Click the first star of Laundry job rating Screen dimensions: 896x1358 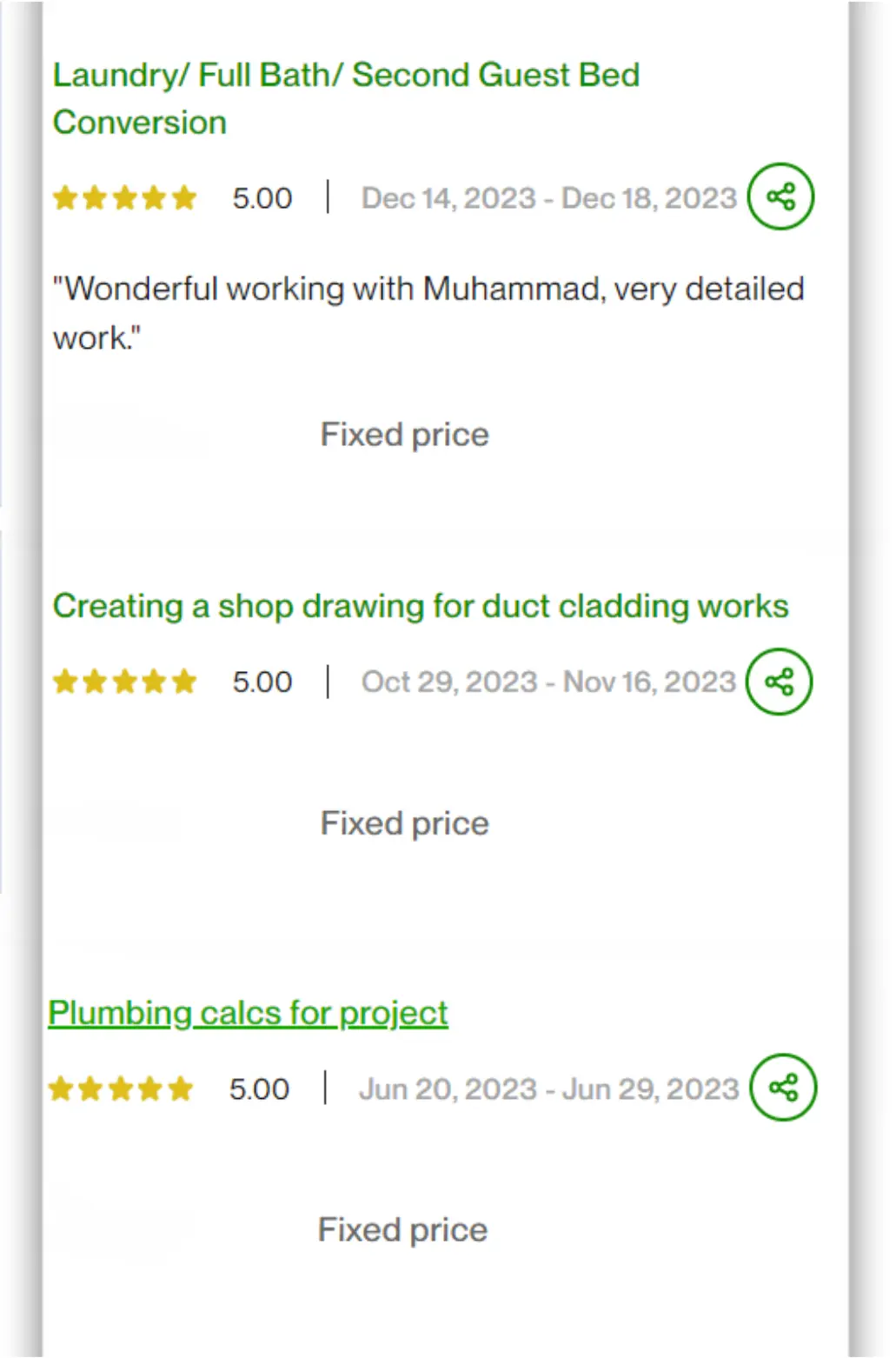point(65,198)
